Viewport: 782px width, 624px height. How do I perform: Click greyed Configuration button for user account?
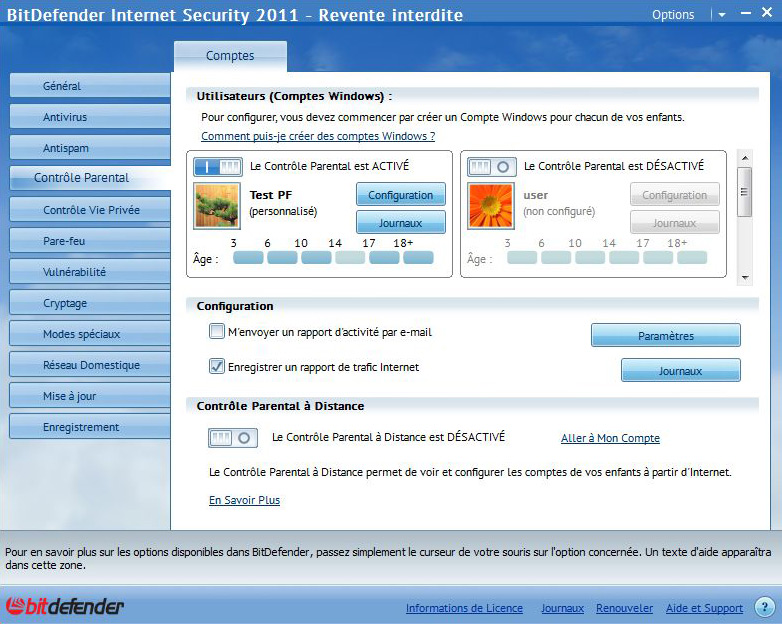coord(674,195)
